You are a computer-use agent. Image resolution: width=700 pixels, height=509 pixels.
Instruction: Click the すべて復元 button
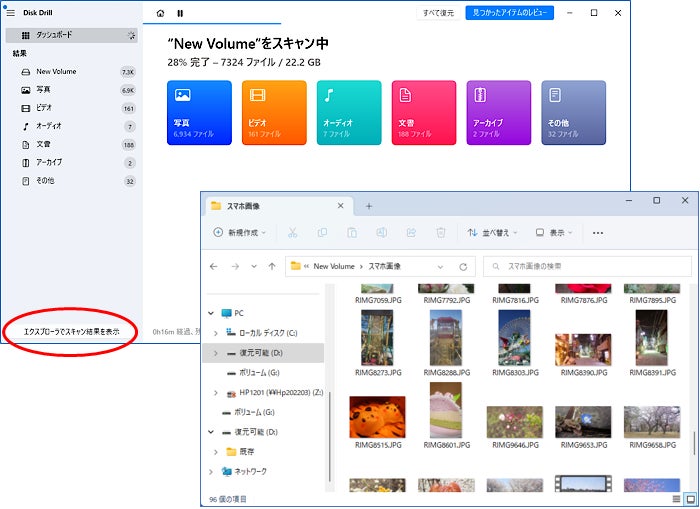point(438,13)
